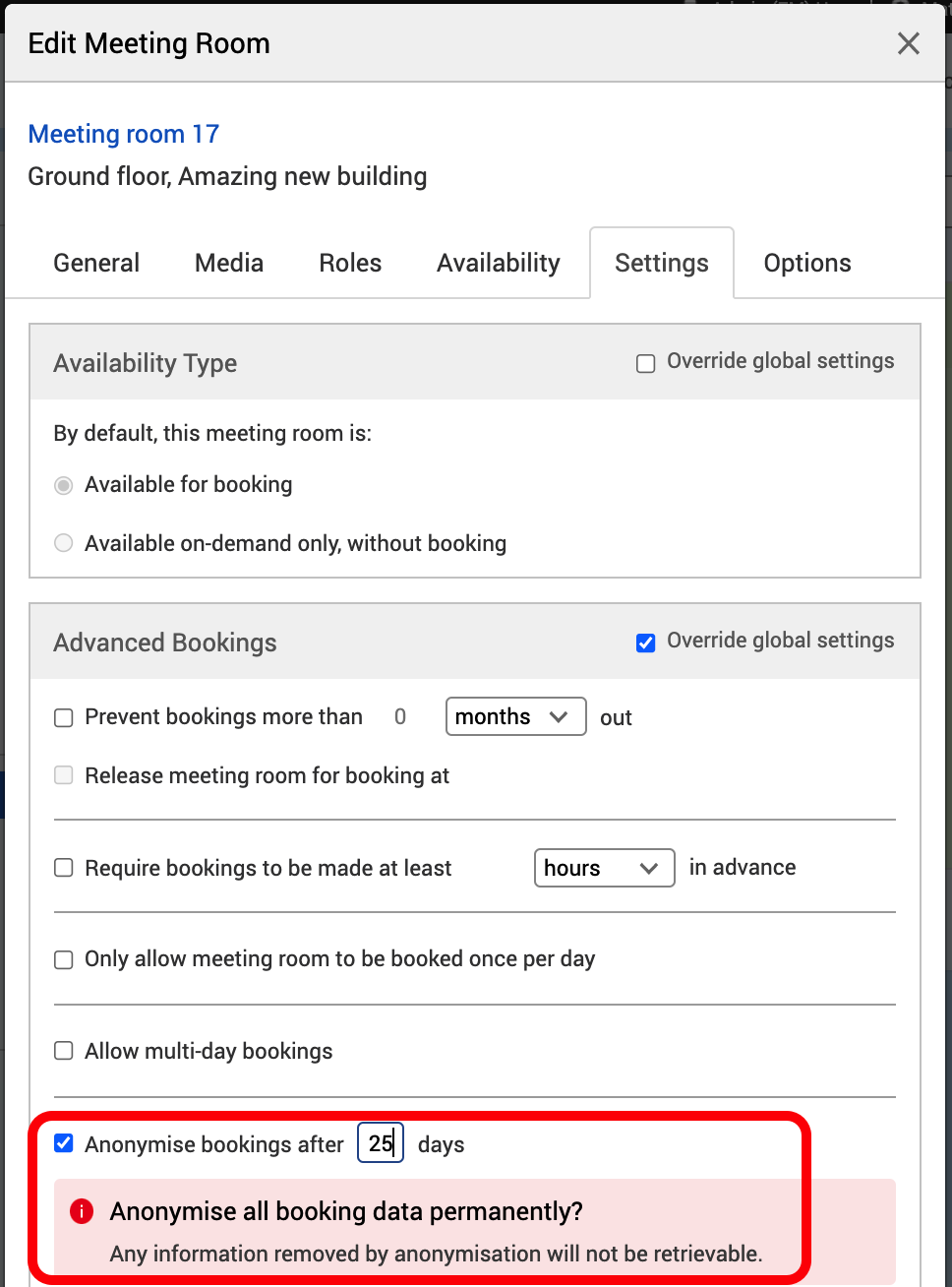
Task: Check Only allow meeting room booked once per day
Action: [x=64, y=959]
